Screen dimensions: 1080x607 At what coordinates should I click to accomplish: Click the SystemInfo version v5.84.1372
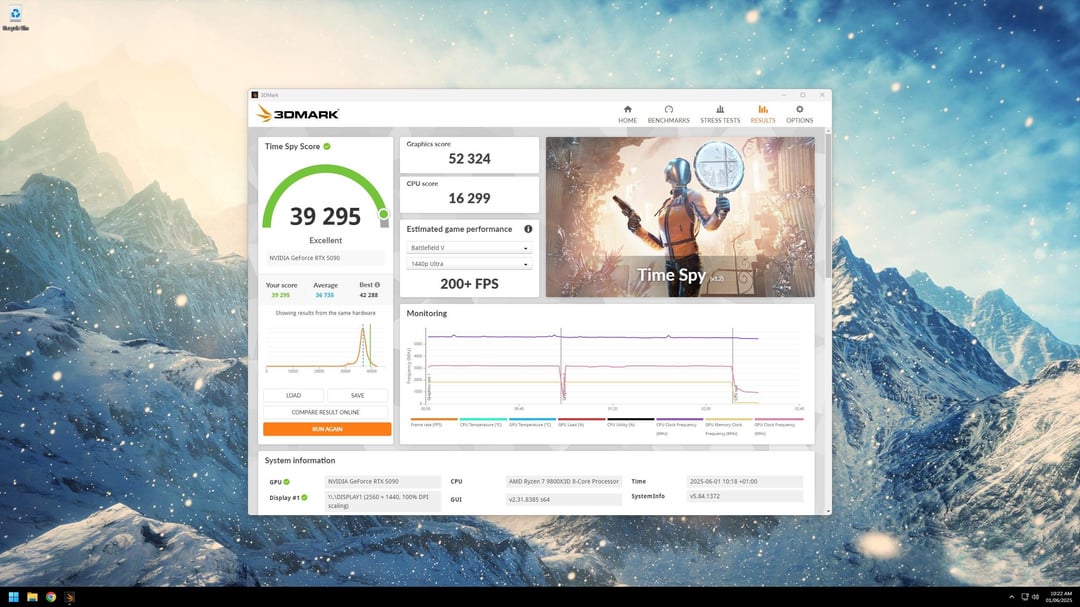pos(745,496)
